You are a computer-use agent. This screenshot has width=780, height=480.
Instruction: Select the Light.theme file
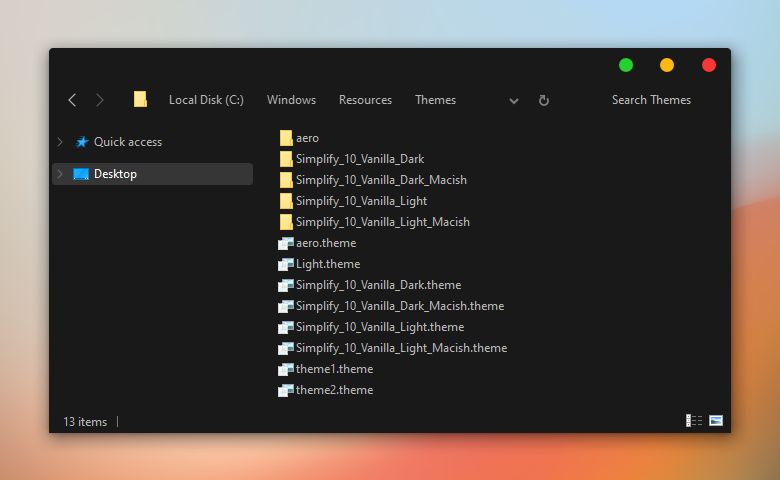pos(328,264)
